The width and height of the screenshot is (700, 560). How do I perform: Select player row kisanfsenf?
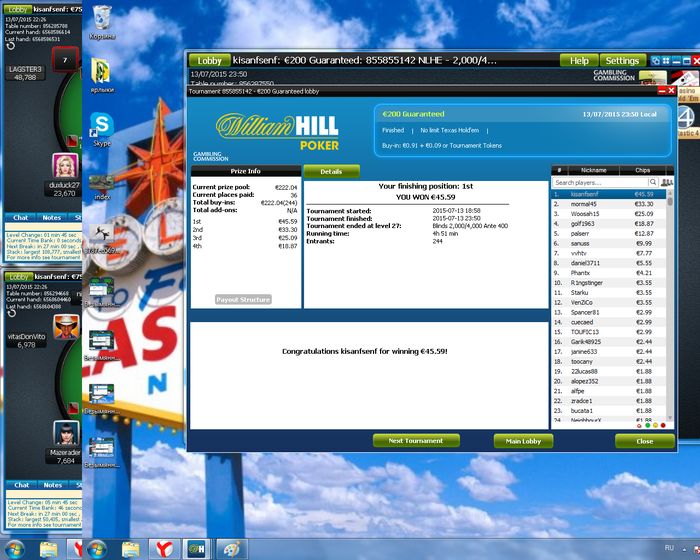coord(609,194)
